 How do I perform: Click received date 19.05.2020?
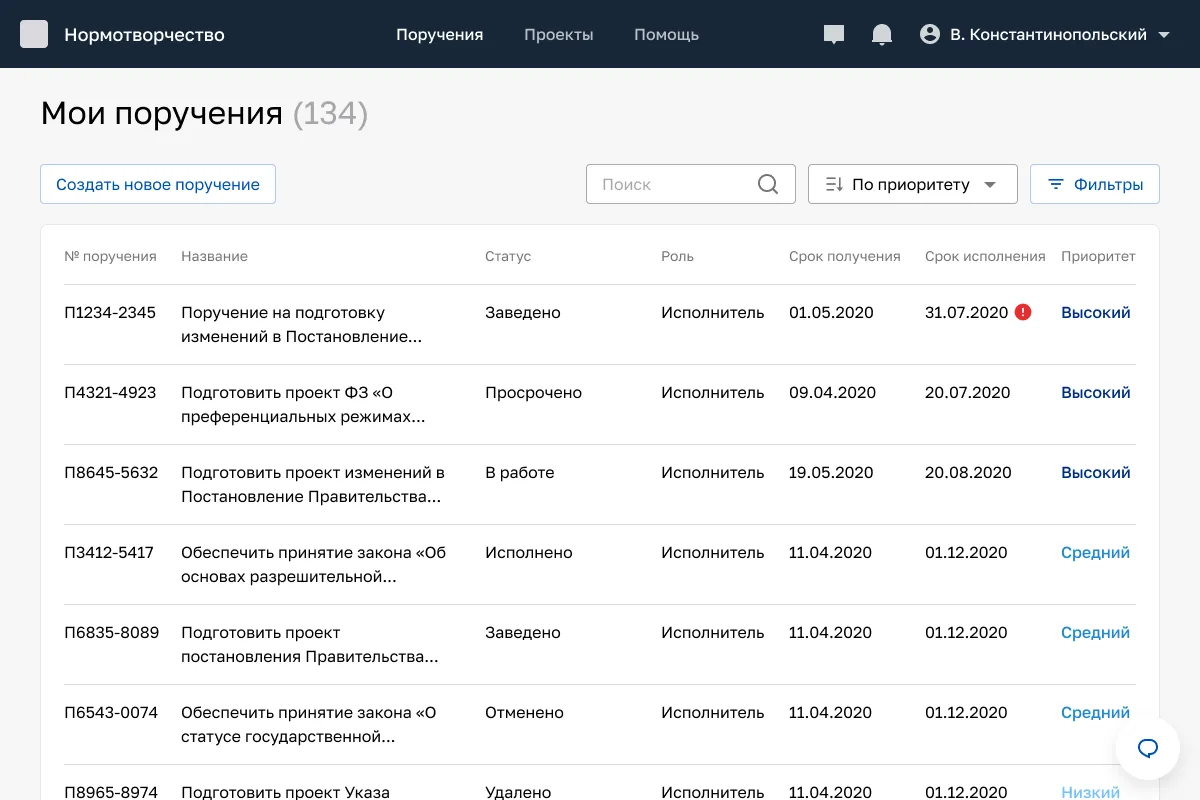[x=831, y=472]
